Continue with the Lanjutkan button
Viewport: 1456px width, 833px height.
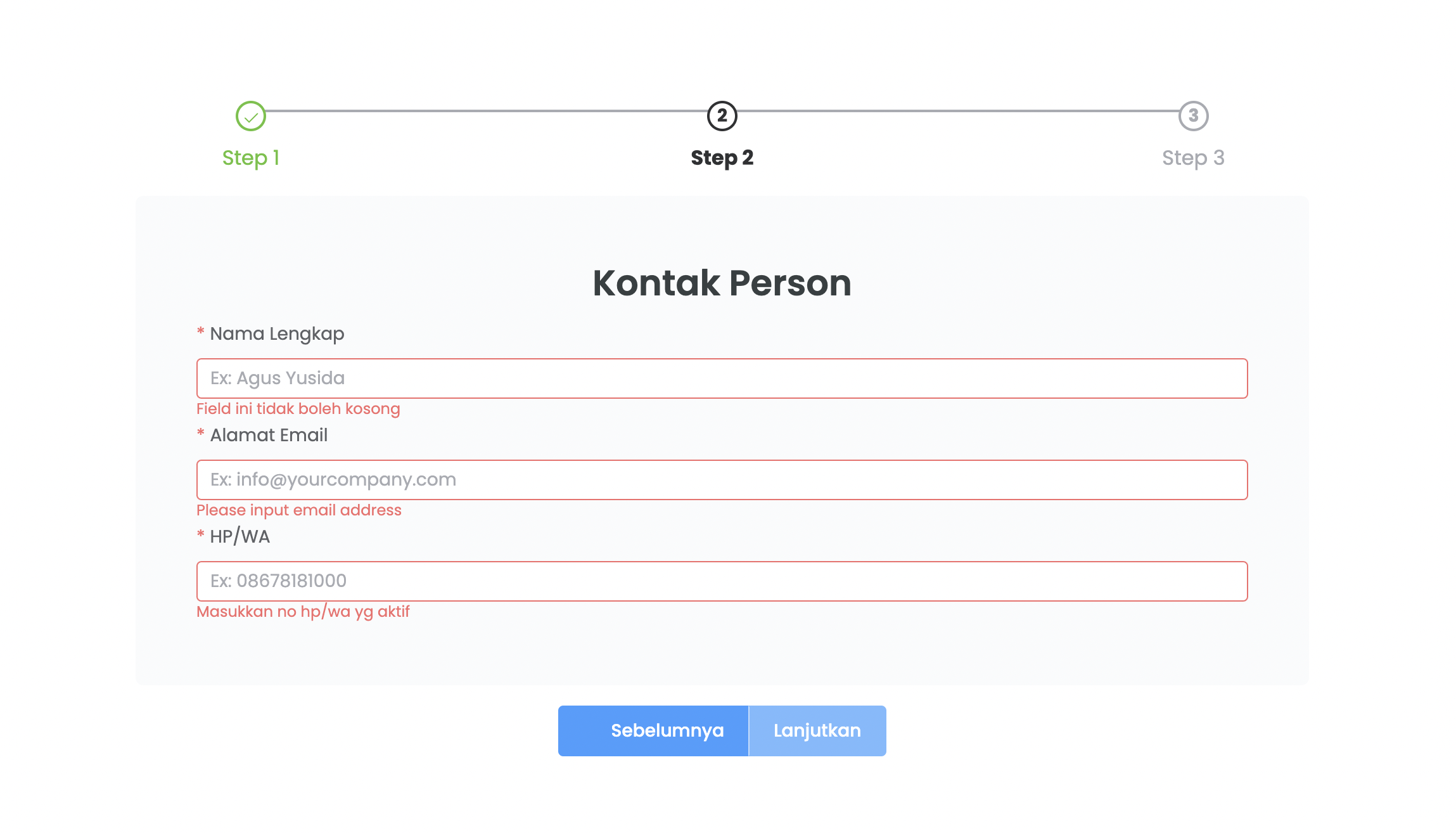817,731
